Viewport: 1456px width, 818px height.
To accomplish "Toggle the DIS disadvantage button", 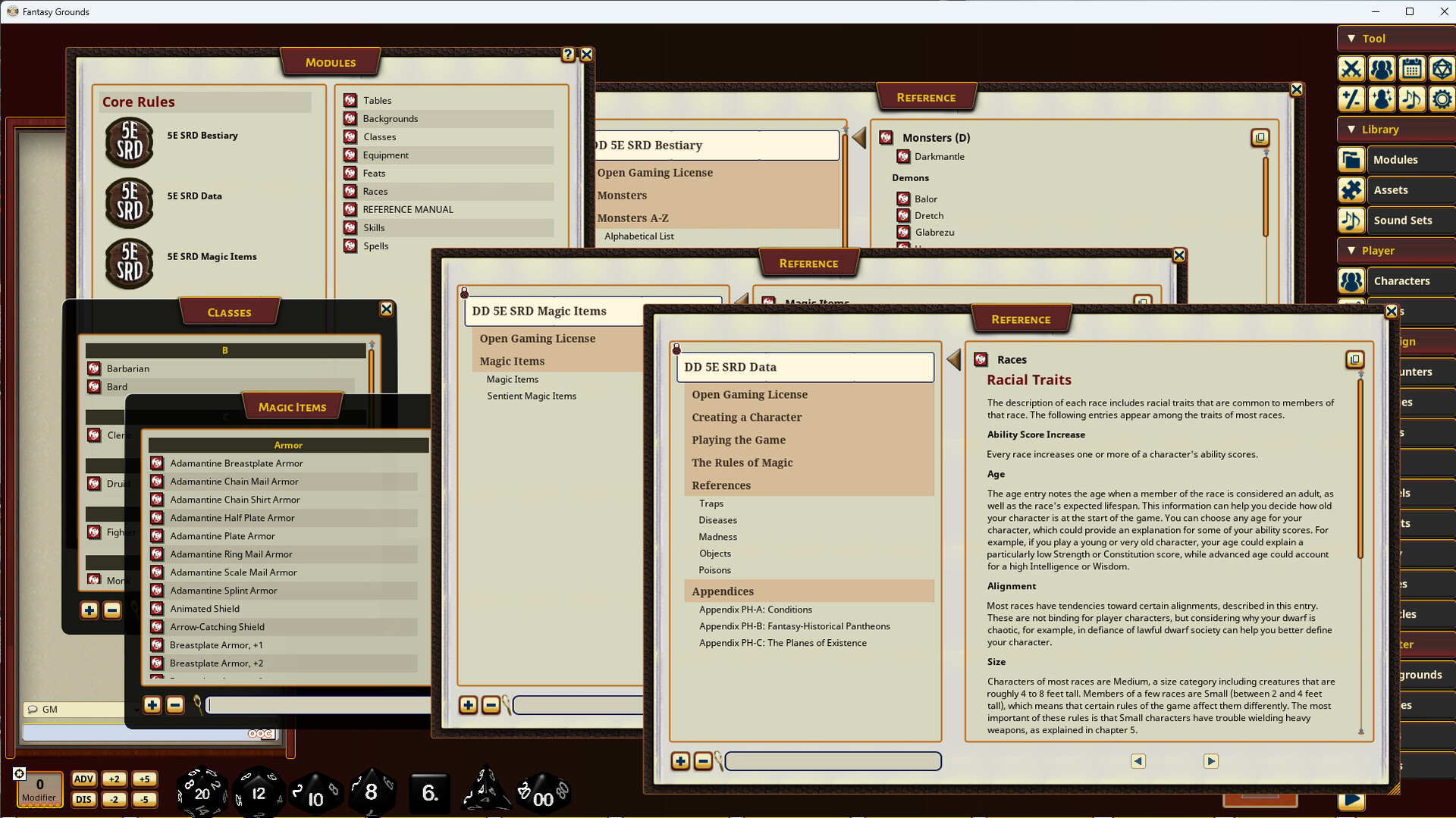I will pyautogui.click(x=83, y=799).
